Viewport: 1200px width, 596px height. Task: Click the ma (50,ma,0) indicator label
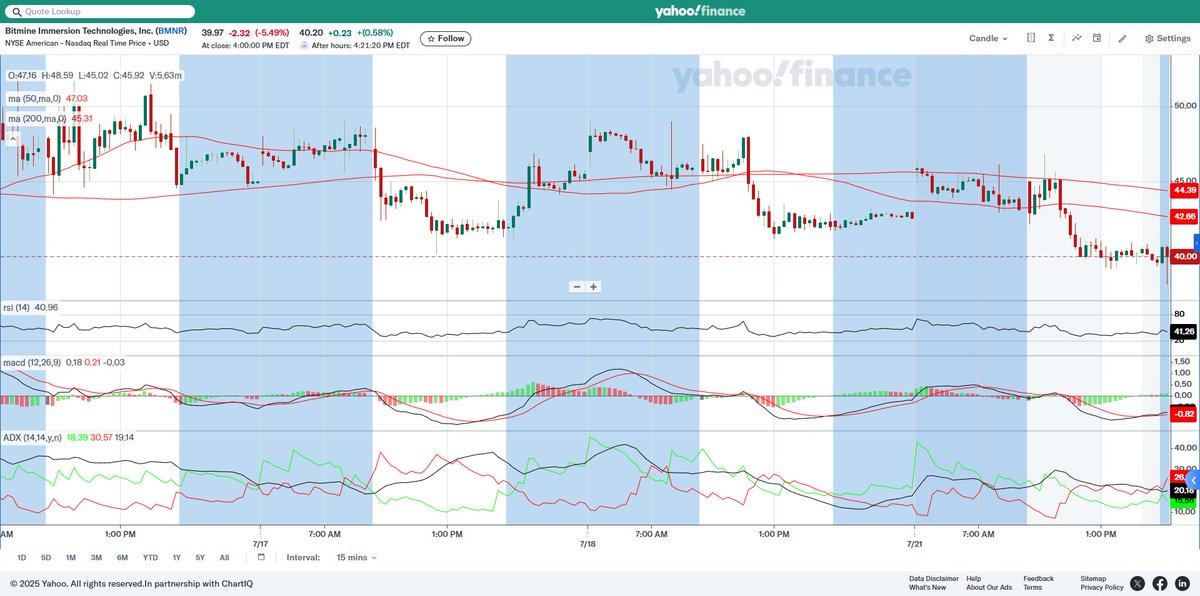pos(35,98)
